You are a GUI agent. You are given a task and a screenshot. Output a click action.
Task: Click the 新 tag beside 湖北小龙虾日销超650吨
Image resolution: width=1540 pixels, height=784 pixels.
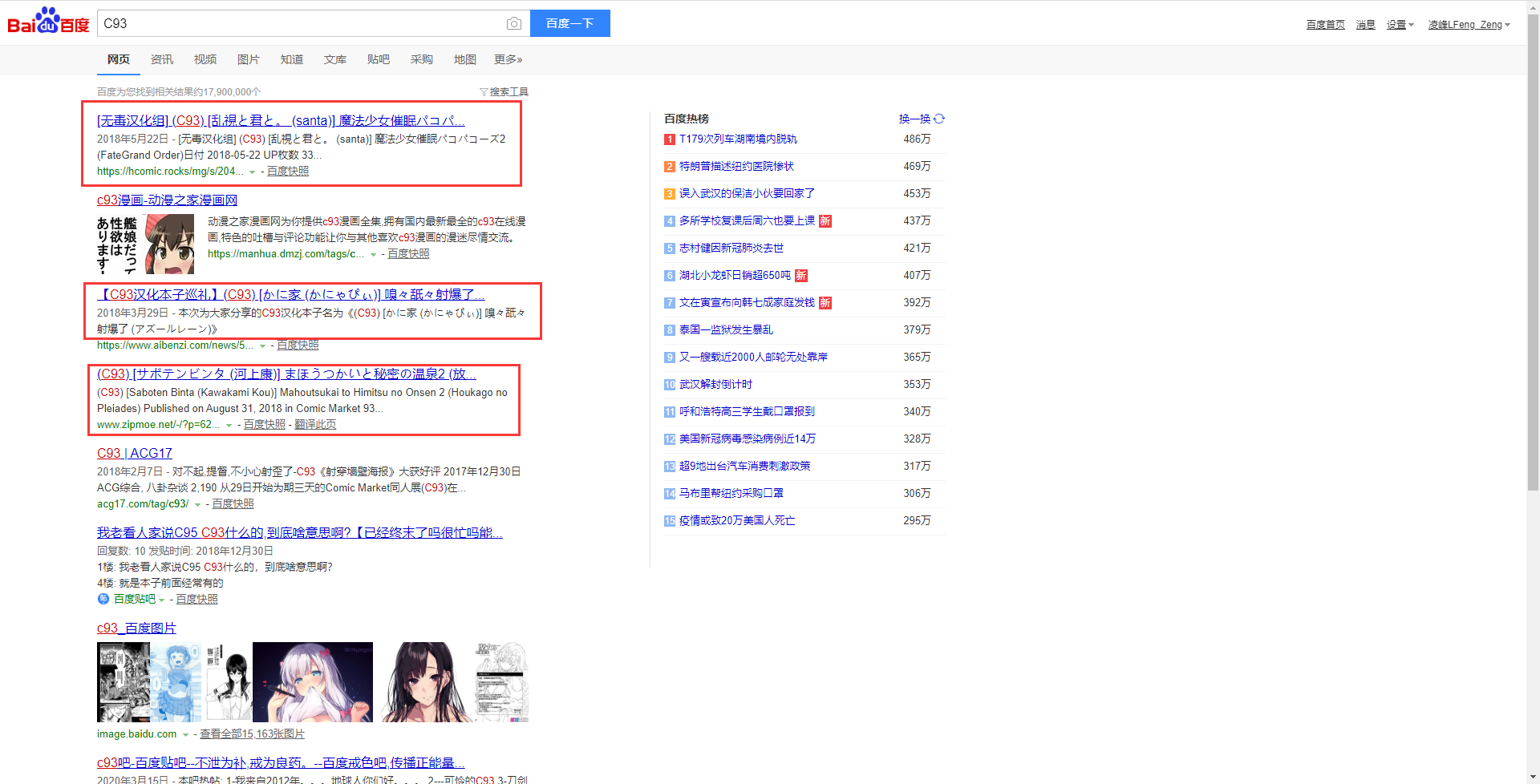coord(801,276)
